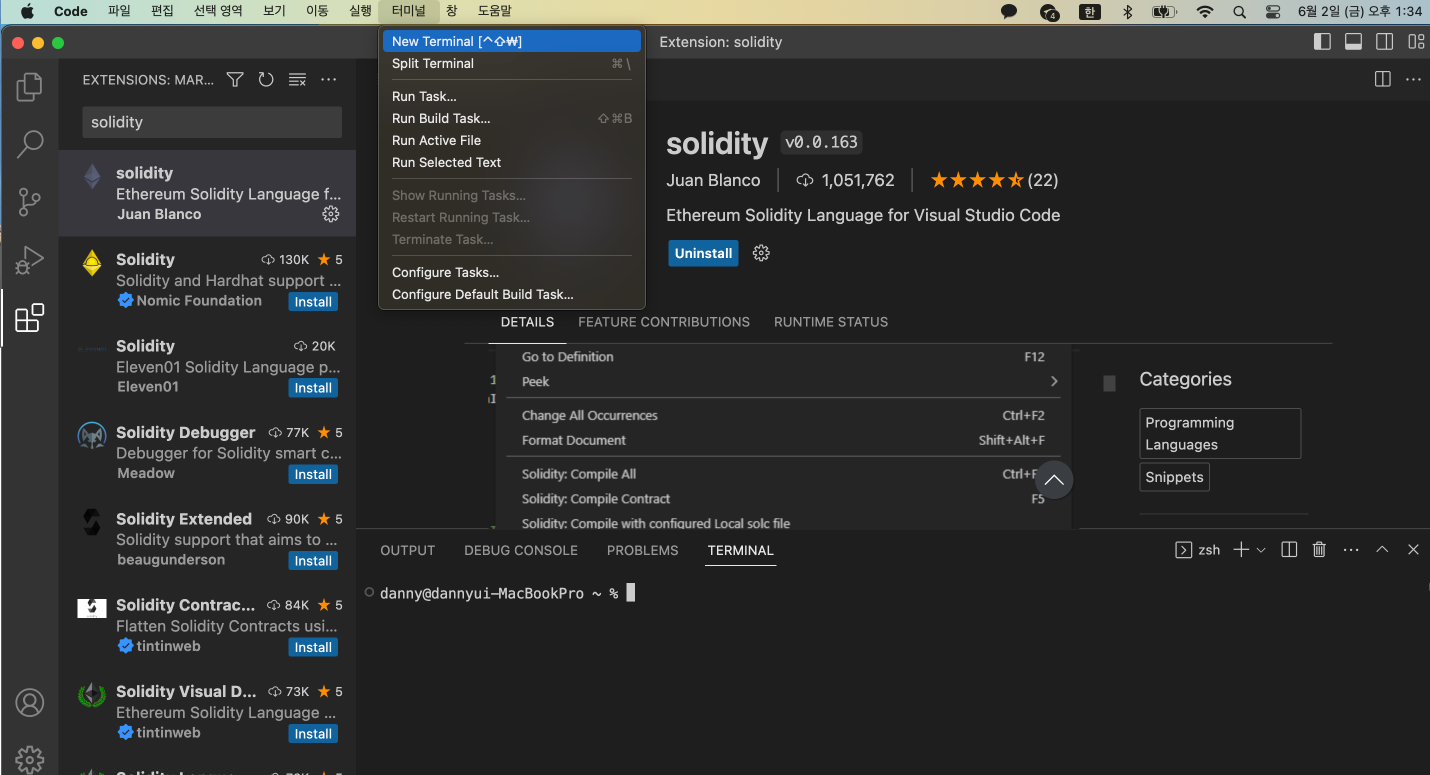Open terminal panel more actions
The width and height of the screenshot is (1430, 775).
pos(1351,550)
